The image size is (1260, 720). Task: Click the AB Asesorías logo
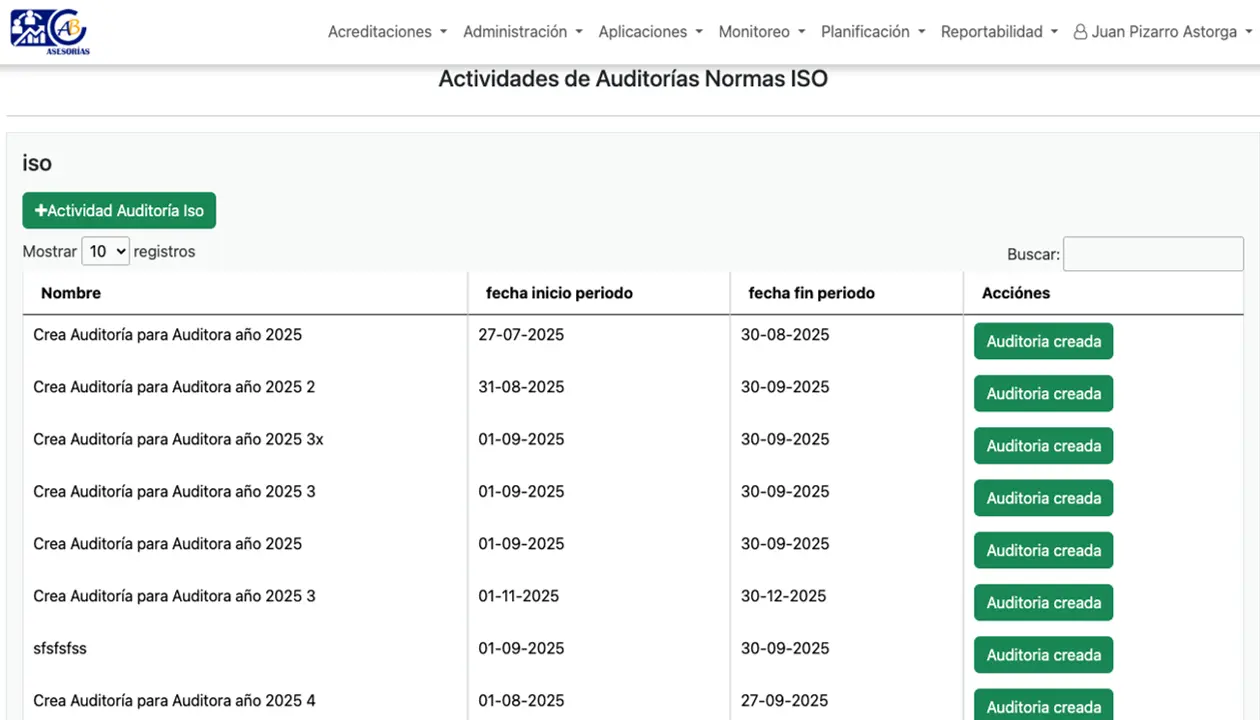click(x=50, y=31)
